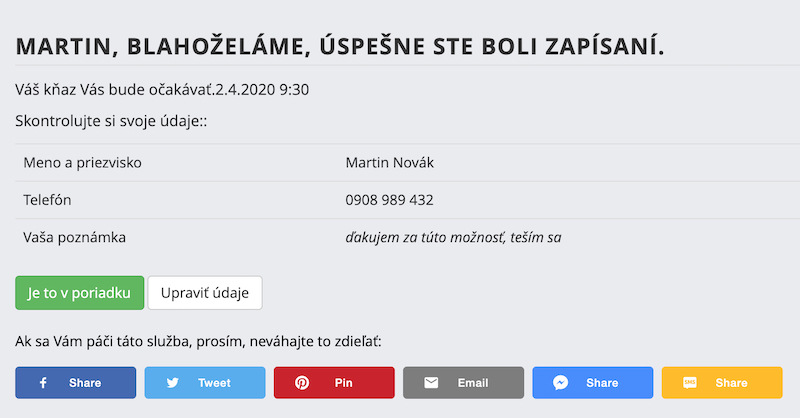Click the "Martin, blahoželáme" confirmation heading
The width and height of the screenshot is (800, 418).
click(x=340, y=46)
